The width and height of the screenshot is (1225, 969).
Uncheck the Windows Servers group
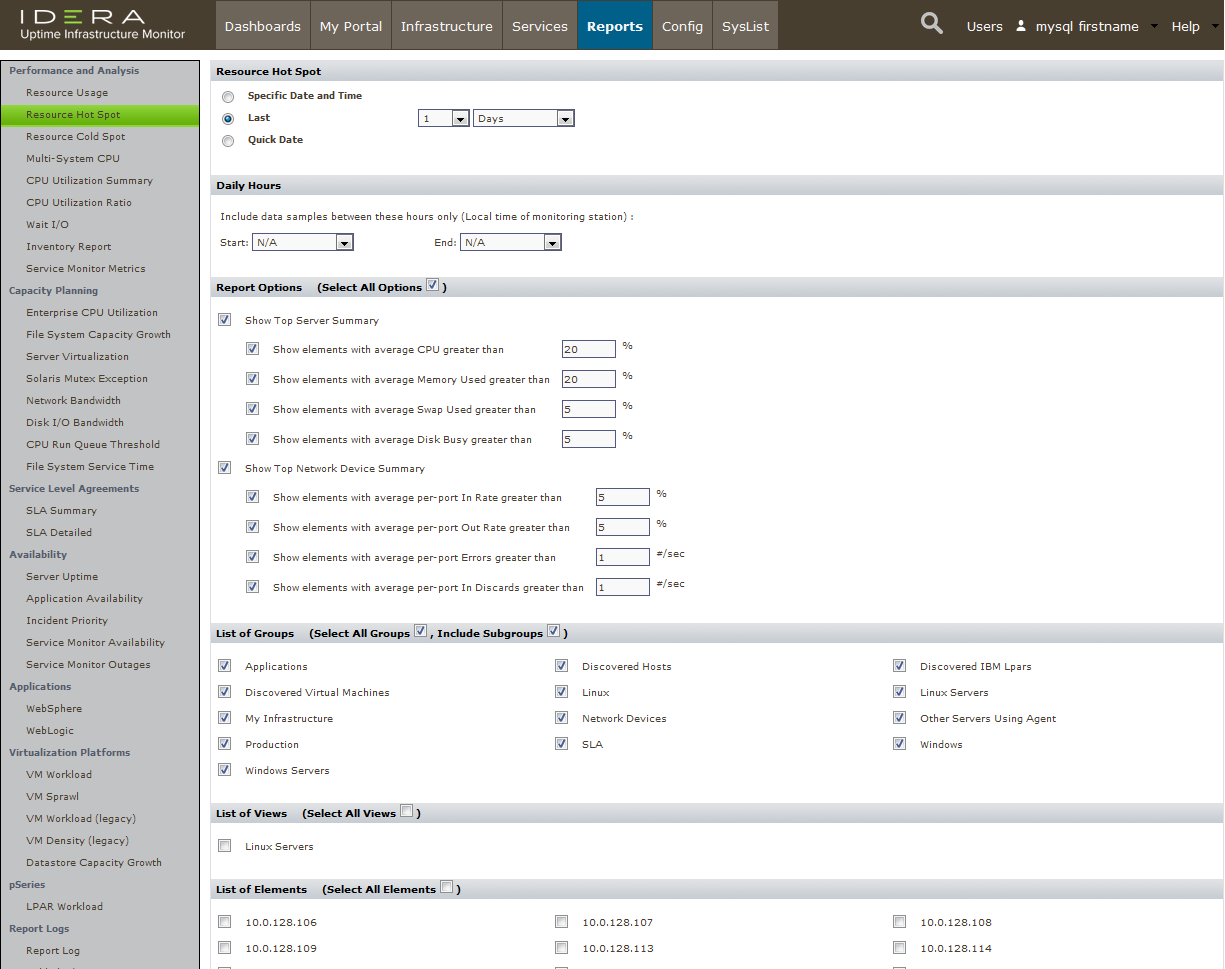tap(224, 770)
